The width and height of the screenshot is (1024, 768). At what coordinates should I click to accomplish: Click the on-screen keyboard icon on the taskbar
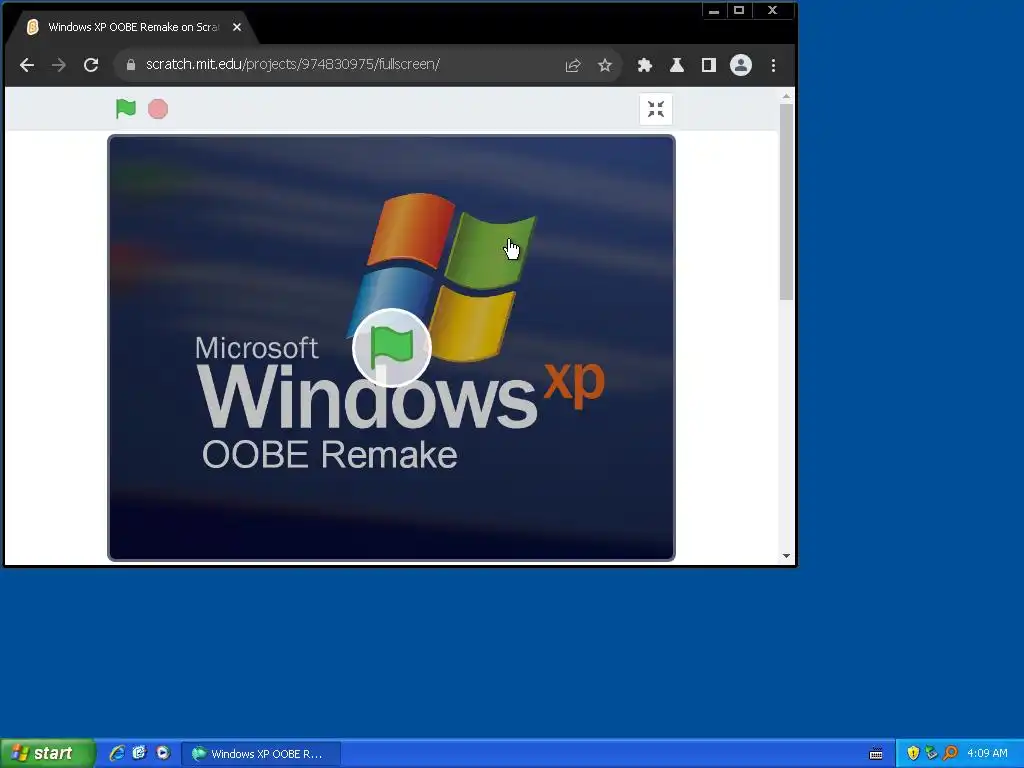(x=876, y=754)
